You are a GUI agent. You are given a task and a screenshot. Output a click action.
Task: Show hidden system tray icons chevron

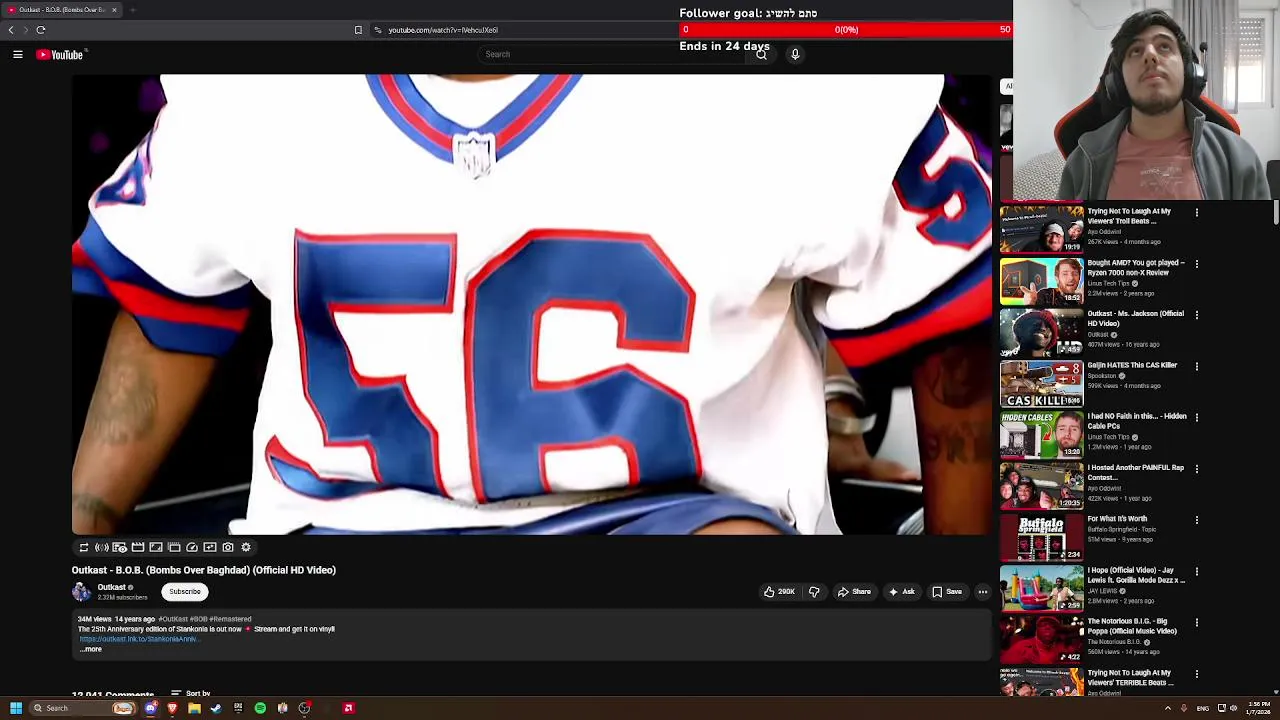pyautogui.click(x=1167, y=708)
